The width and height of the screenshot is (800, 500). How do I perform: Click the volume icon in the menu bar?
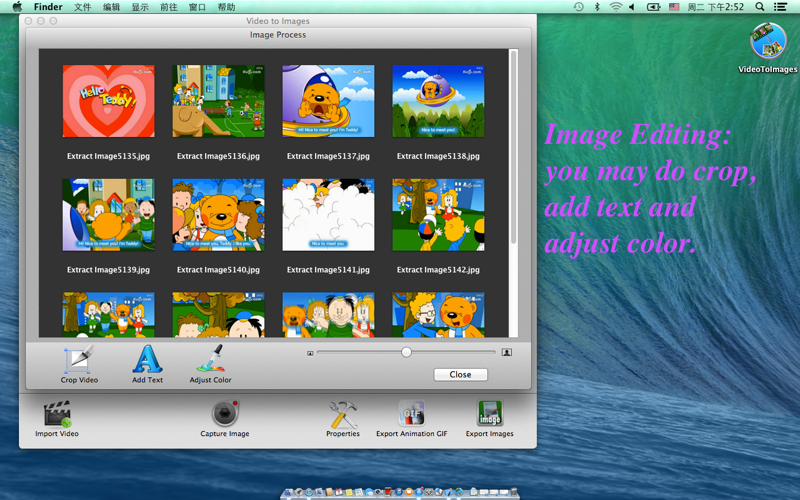pyautogui.click(x=632, y=7)
